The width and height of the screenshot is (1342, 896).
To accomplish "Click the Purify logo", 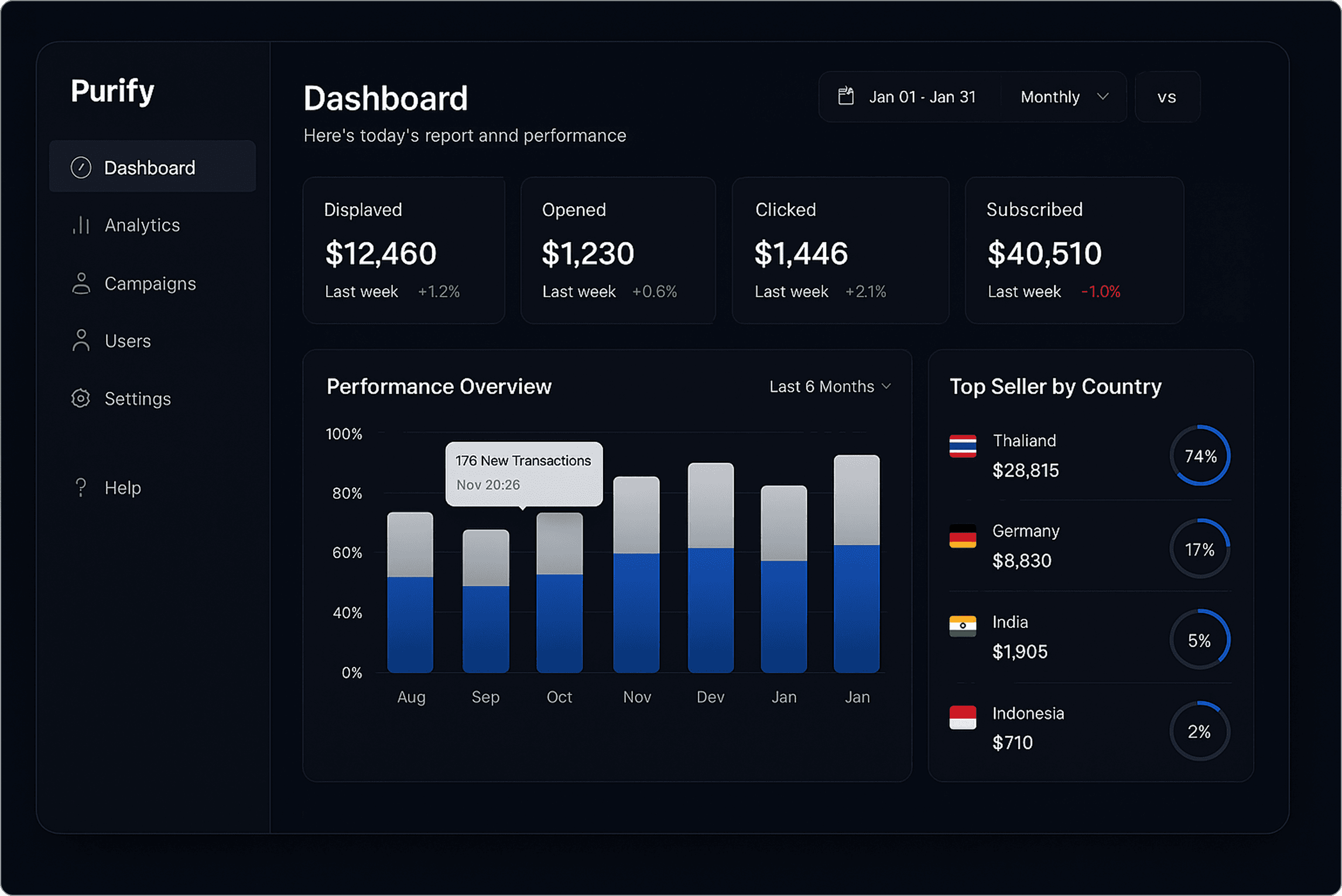I will 112,91.
